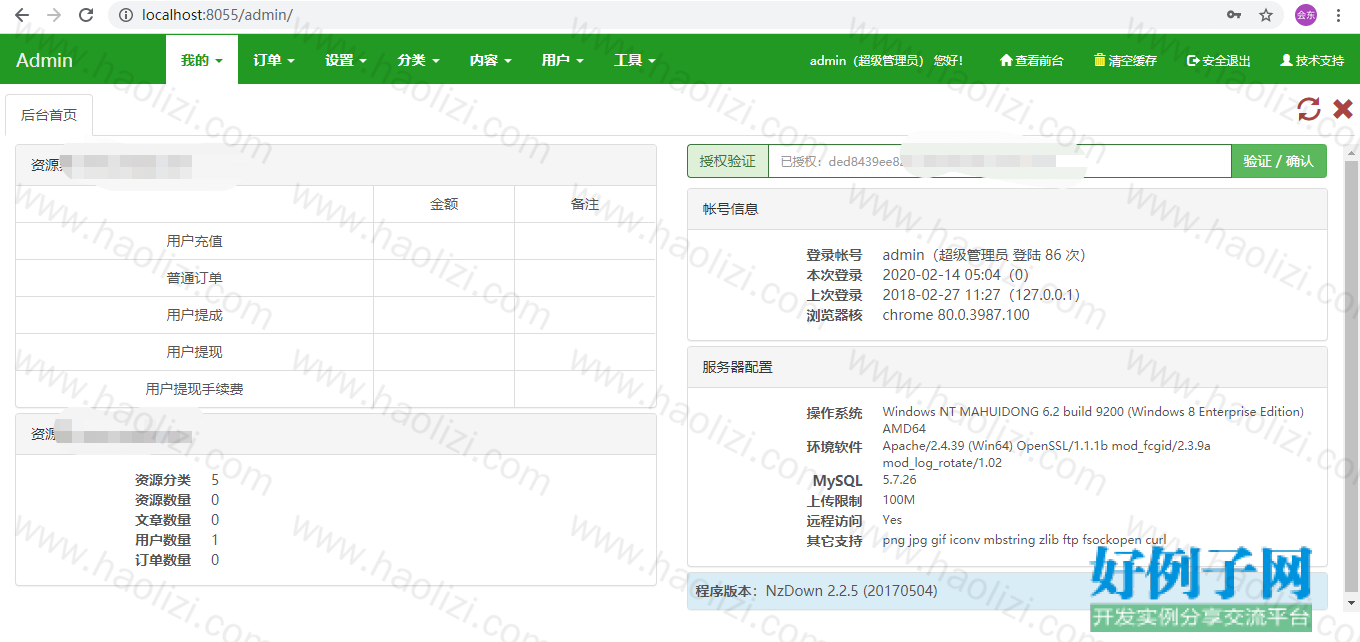Open 技术支持 link
The width and height of the screenshot is (1360, 642).
(x=1312, y=61)
